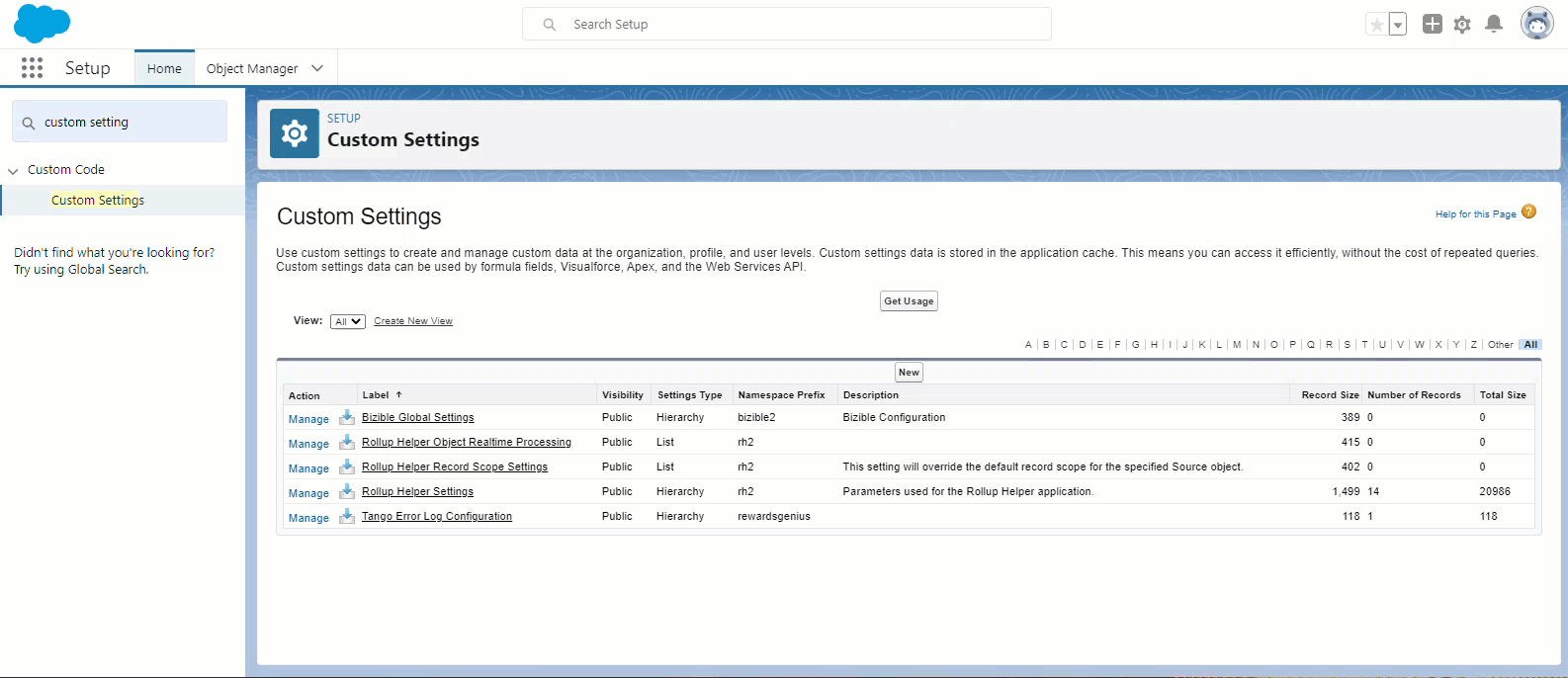Image resolution: width=1568 pixels, height=678 pixels.
Task: Click the New button
Action: pyautogui.click(x=909, y=373)
